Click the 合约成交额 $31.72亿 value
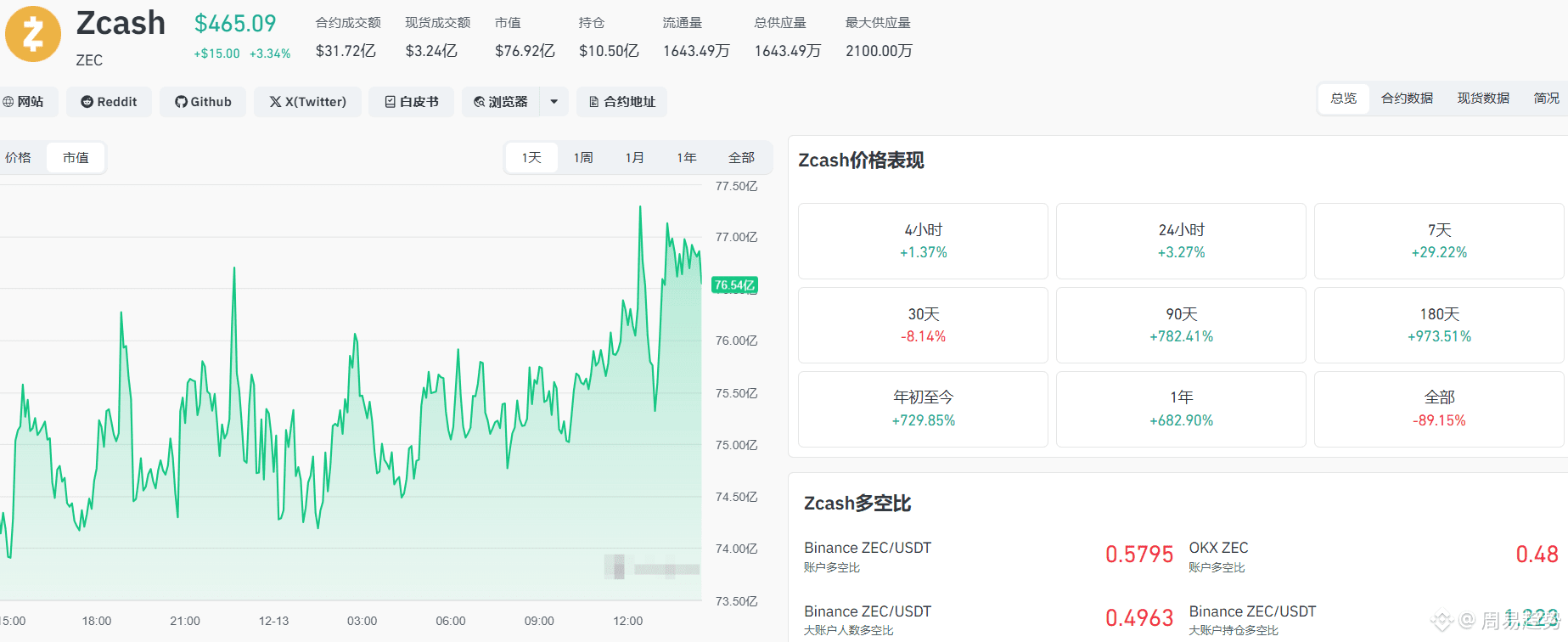The width and height of the screenshot is (1568, 642). (x=346, y=51)
